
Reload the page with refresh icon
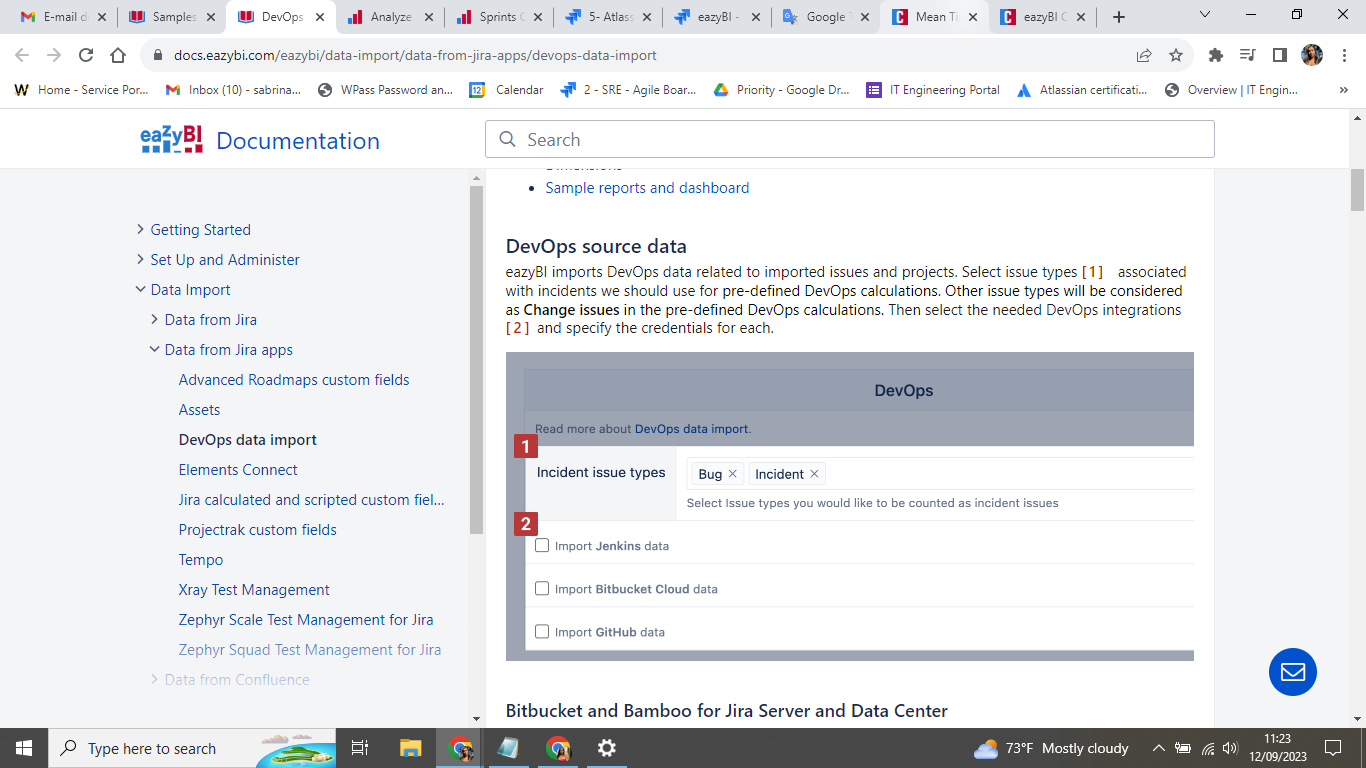(x=86, y=55)
